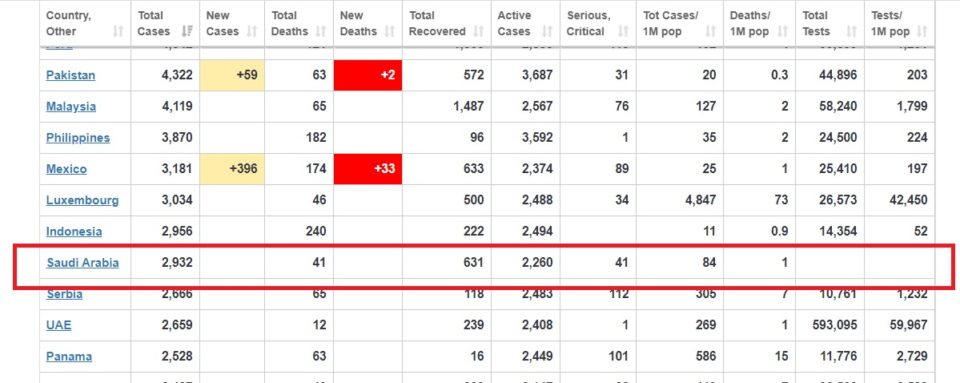Sort by Total Recovered sort icon
960x383 pixels.
pos(479,32)
